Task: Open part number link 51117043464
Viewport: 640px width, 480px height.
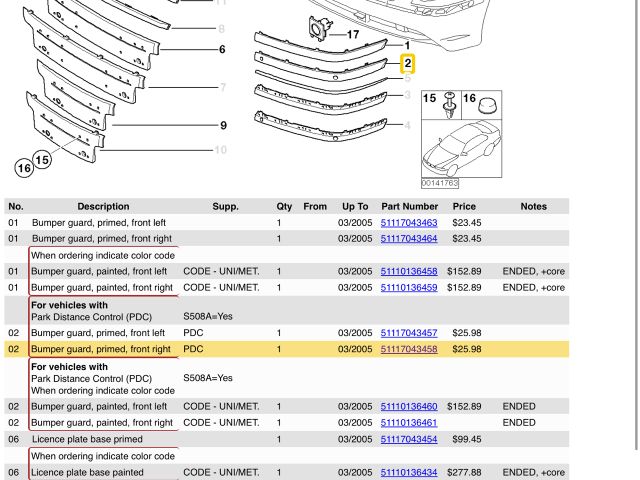Action: pos(409,239)
